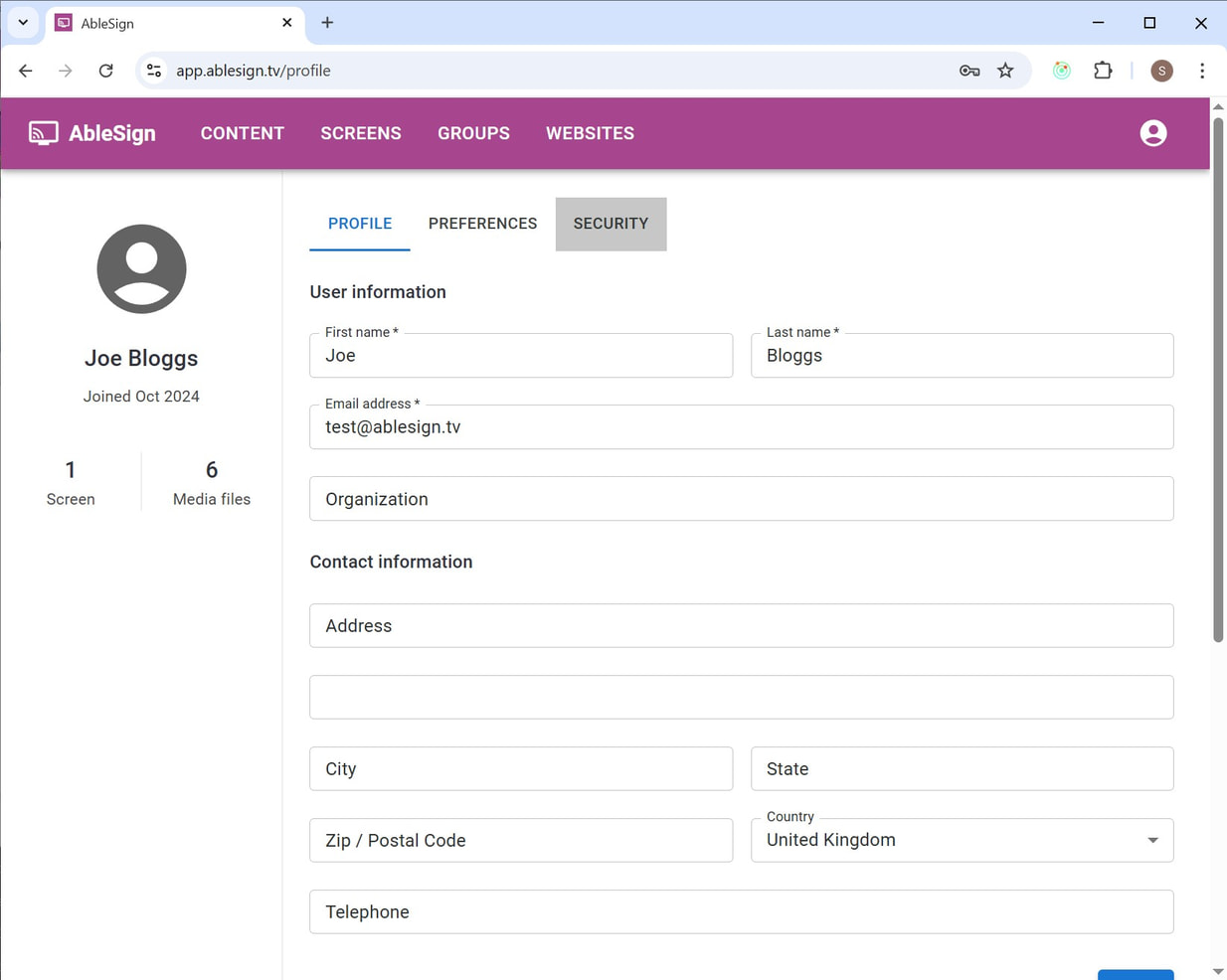The image size is (1227, 980).
Task: Click the Chrome profile avatar
Action: [x=1161, y=71]
